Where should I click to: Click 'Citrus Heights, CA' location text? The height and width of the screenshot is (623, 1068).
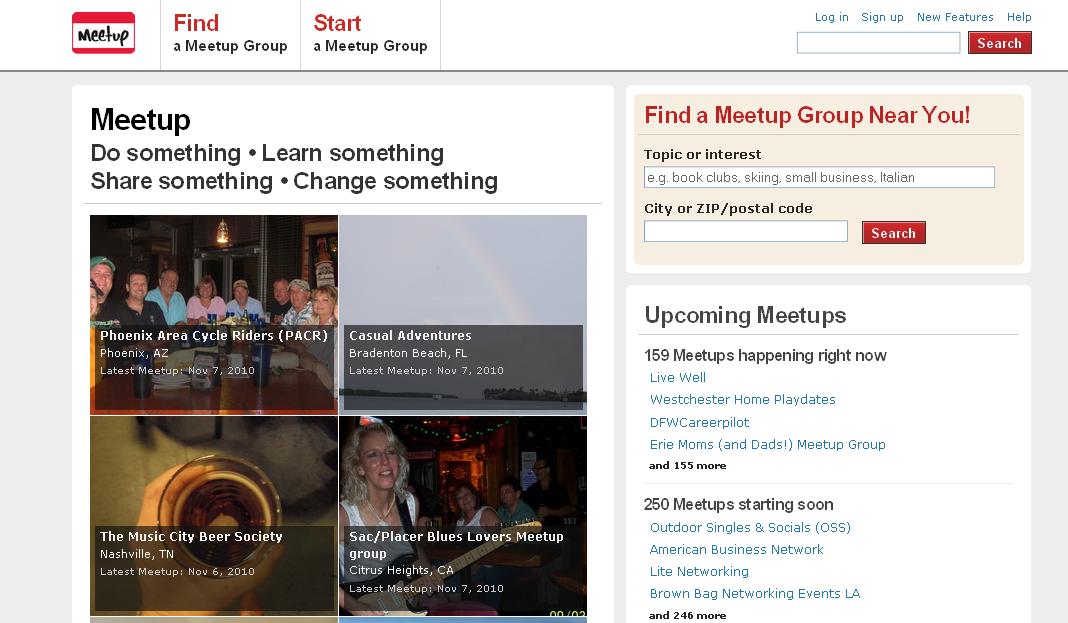point(401,571)
